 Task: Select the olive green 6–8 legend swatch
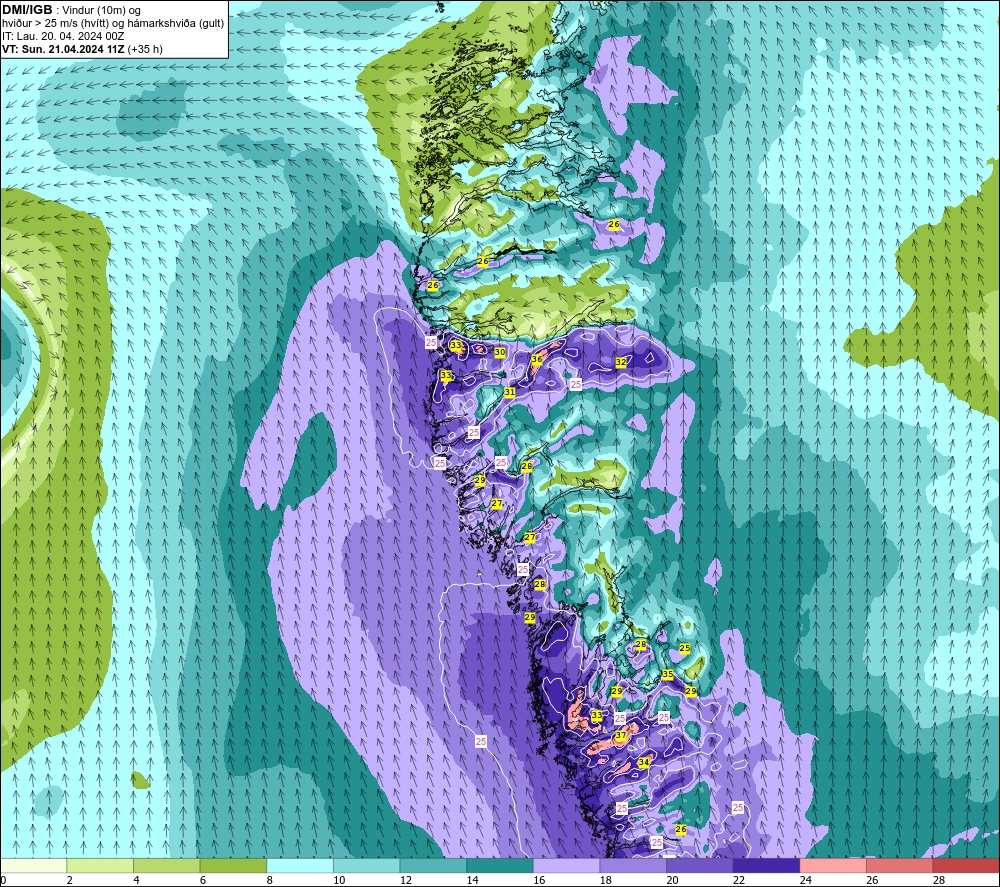[x=233, y=865]
